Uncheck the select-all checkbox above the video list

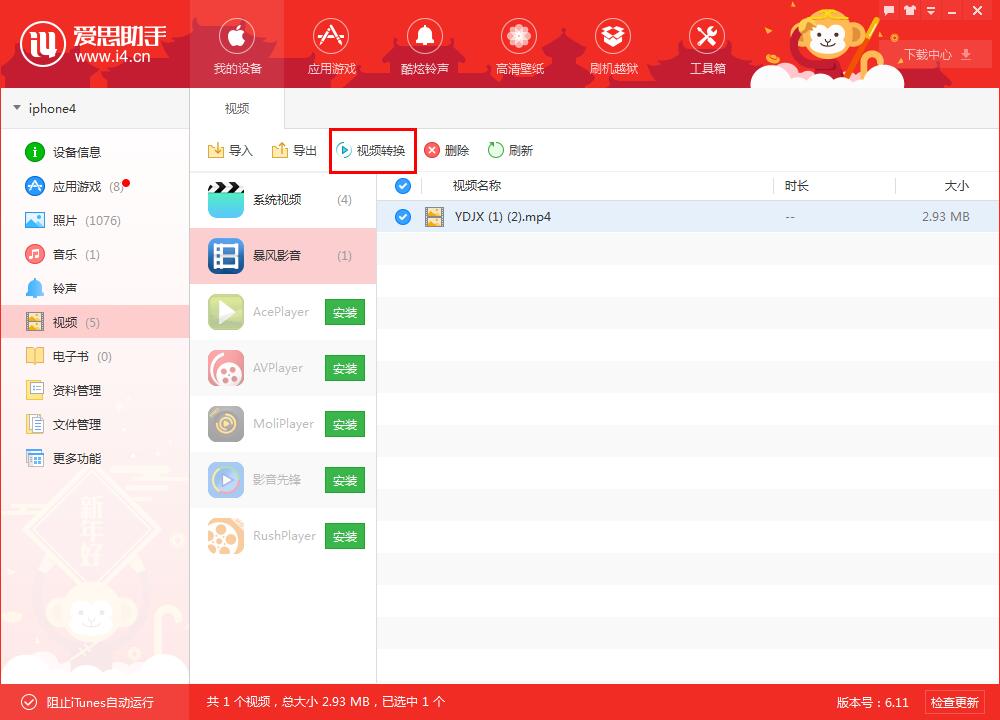point(402,186)
